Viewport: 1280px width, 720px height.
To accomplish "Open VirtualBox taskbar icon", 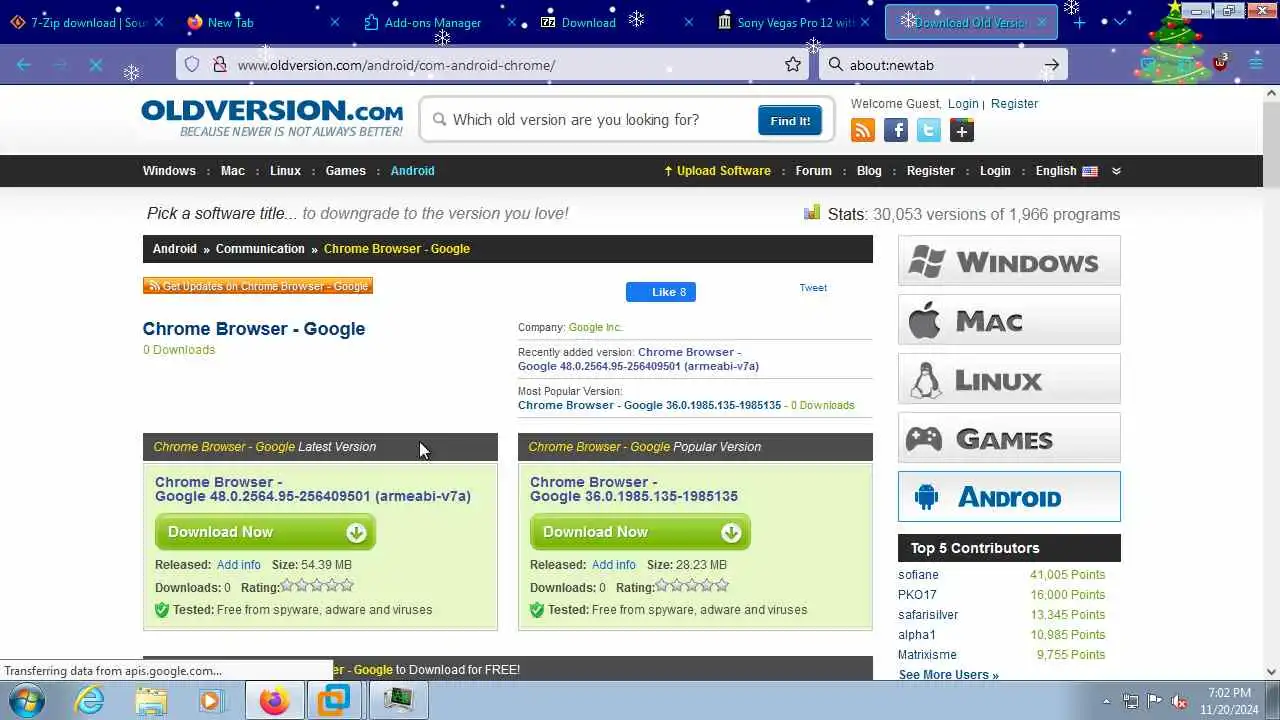I will [334, 700].
